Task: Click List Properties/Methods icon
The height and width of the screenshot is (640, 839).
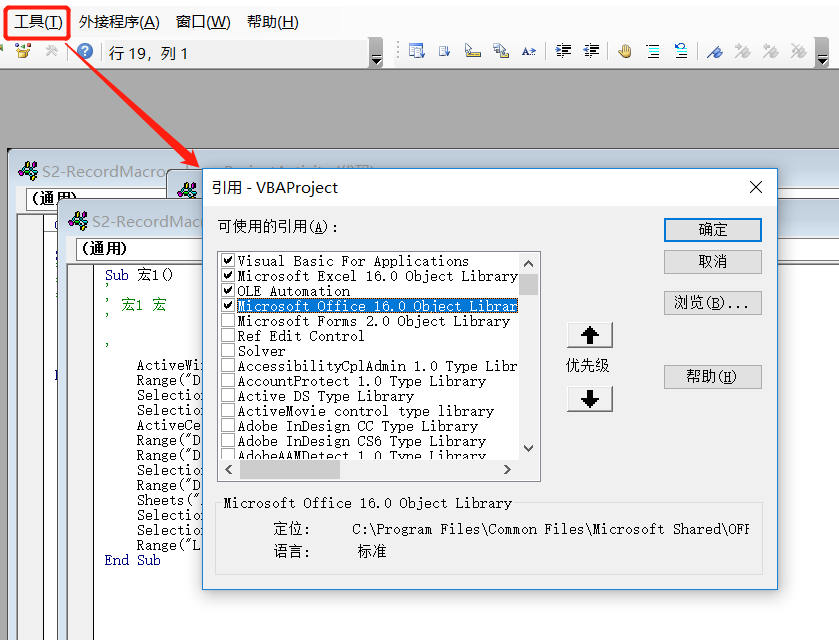Action: point(417,51)
